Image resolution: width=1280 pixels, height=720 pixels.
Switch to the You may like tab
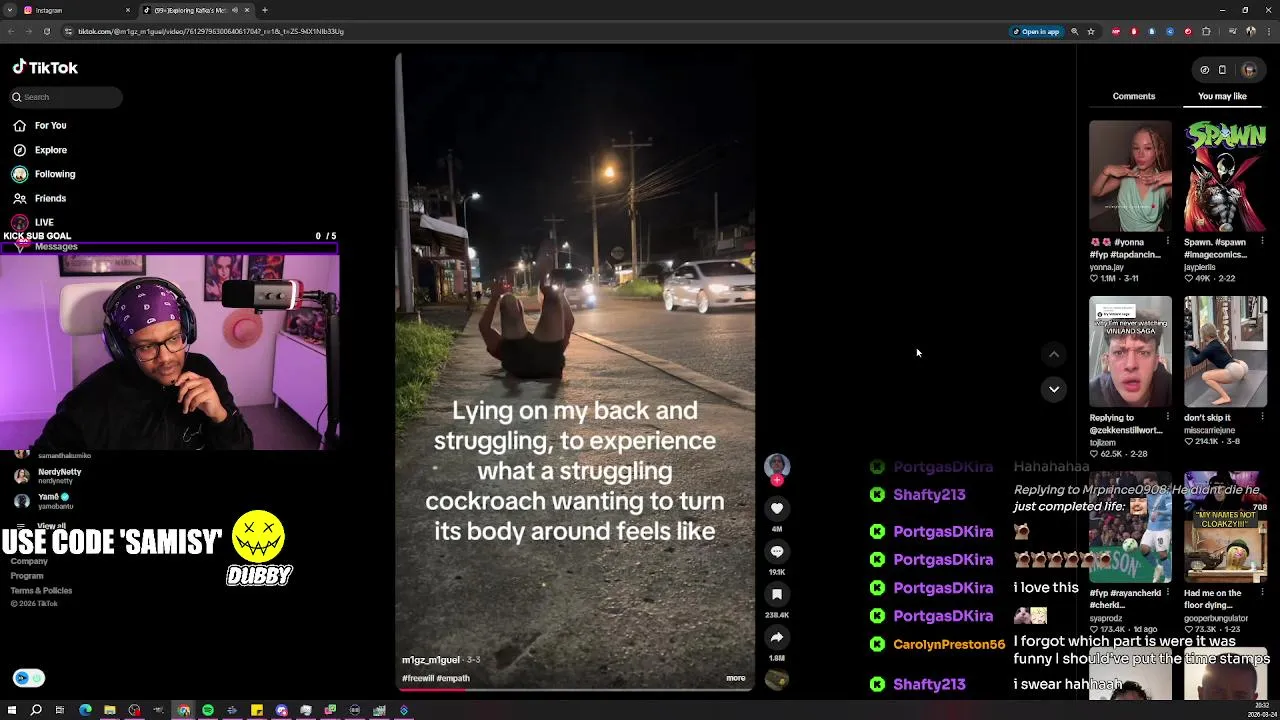coord(1222,96)
